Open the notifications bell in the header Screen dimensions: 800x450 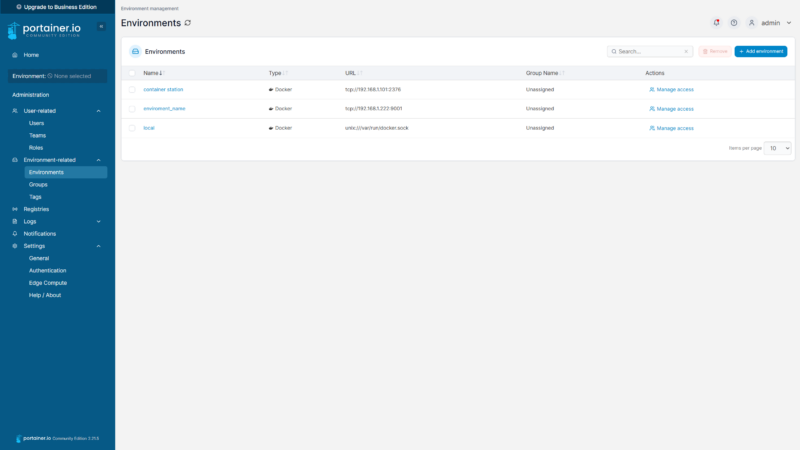716,22
